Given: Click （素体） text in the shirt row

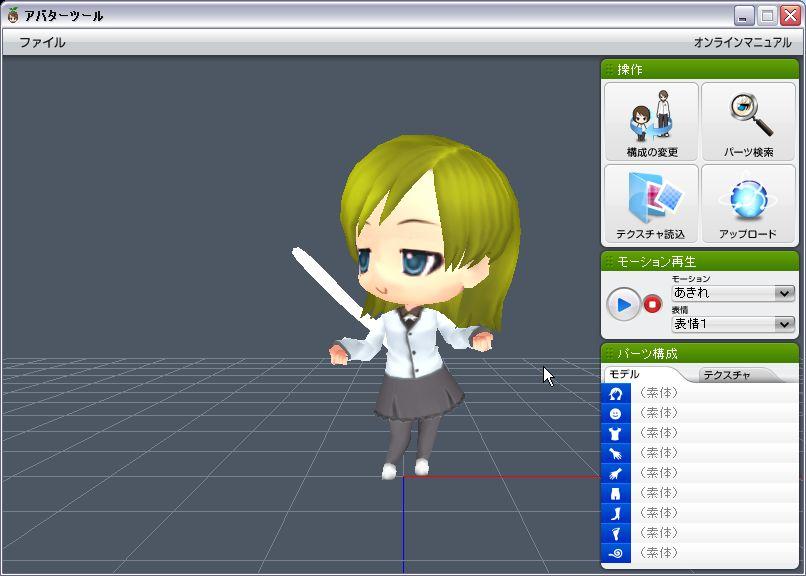Looking at the screenshot, I should [659, 433].
